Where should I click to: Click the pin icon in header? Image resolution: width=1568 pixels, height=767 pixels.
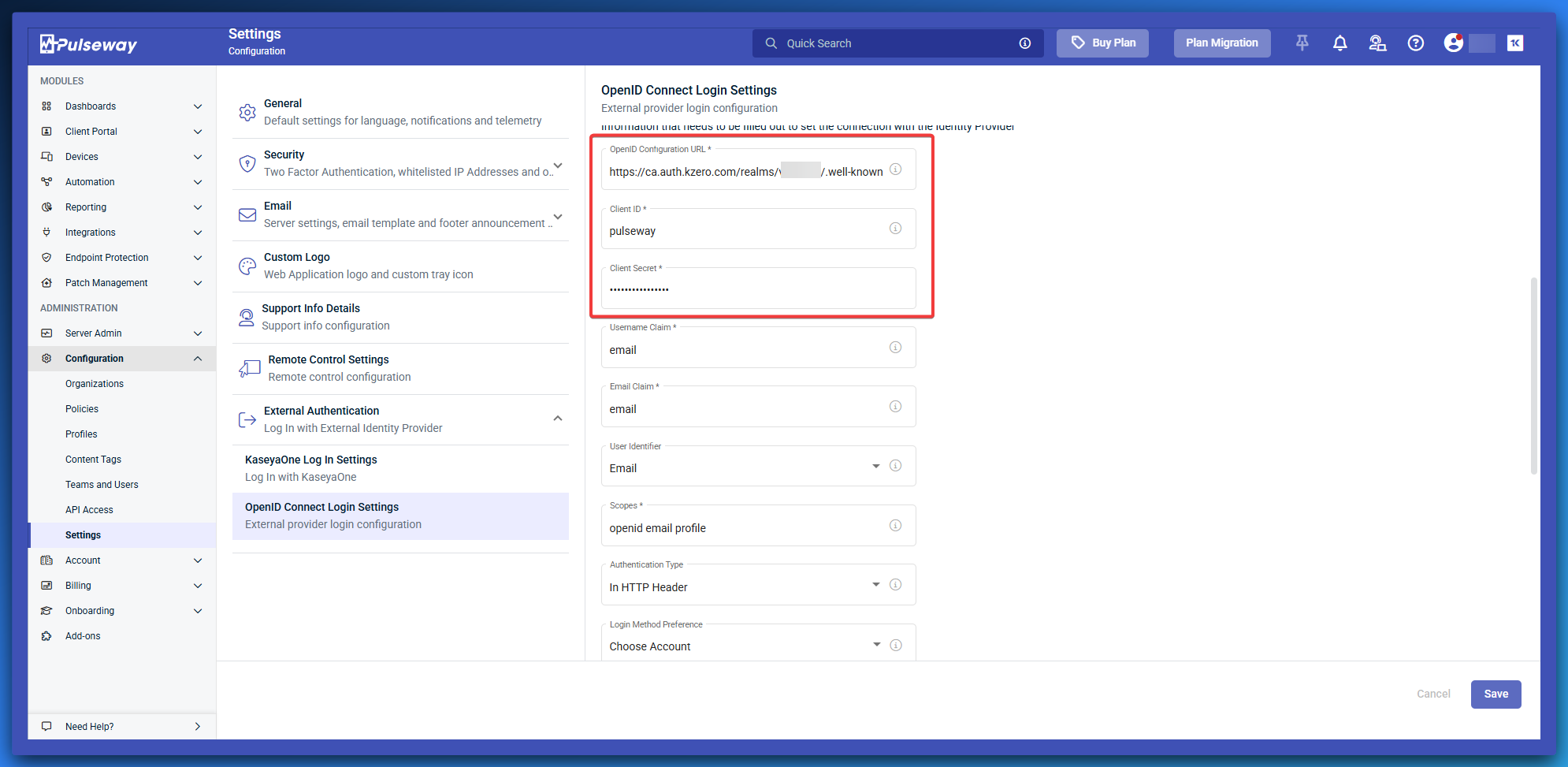pyautogui.click(x=1302, y=43)
